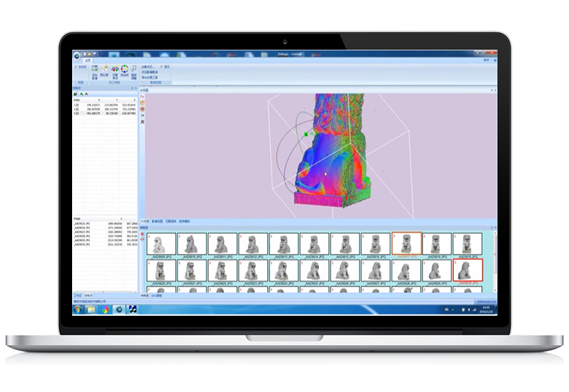
Task: Select the second row in the coordinates table
Action: click(x=105, y=109)
